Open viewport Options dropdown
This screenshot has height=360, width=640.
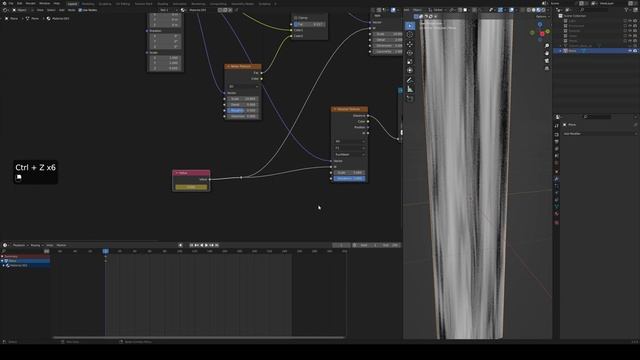[542, 16]
